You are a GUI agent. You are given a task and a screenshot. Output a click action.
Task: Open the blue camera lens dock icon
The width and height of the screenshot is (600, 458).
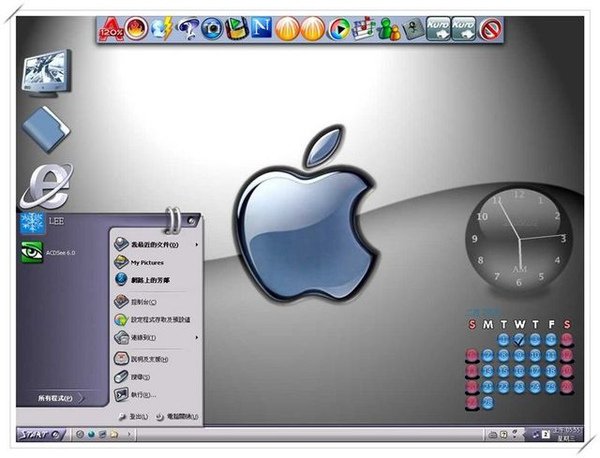click(212, 29)
